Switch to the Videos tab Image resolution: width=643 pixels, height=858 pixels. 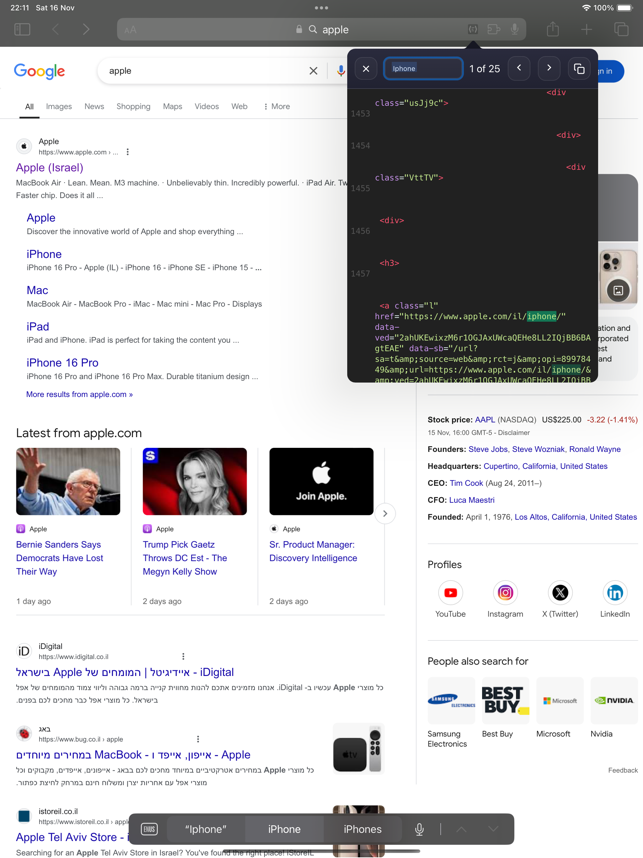pos(207,106)
